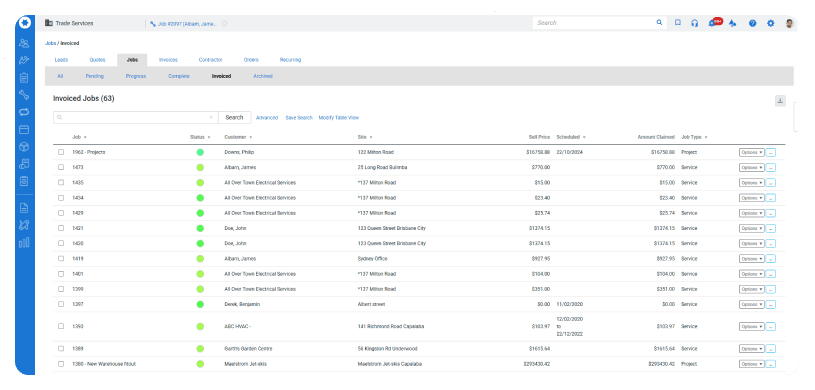Viewport: 815px width, 390px height.
Task: Switch to the Contractor tab
Action: [x=211, y=60]
